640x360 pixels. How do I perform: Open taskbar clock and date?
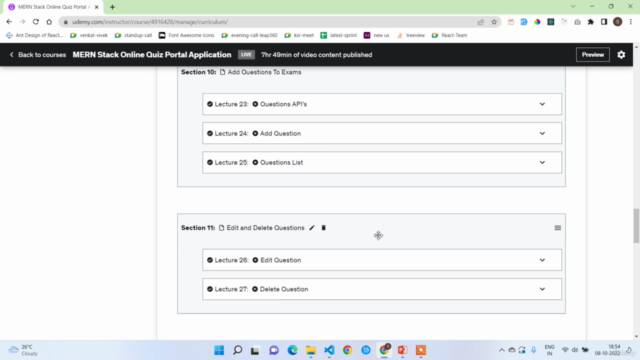pos(608,350)
